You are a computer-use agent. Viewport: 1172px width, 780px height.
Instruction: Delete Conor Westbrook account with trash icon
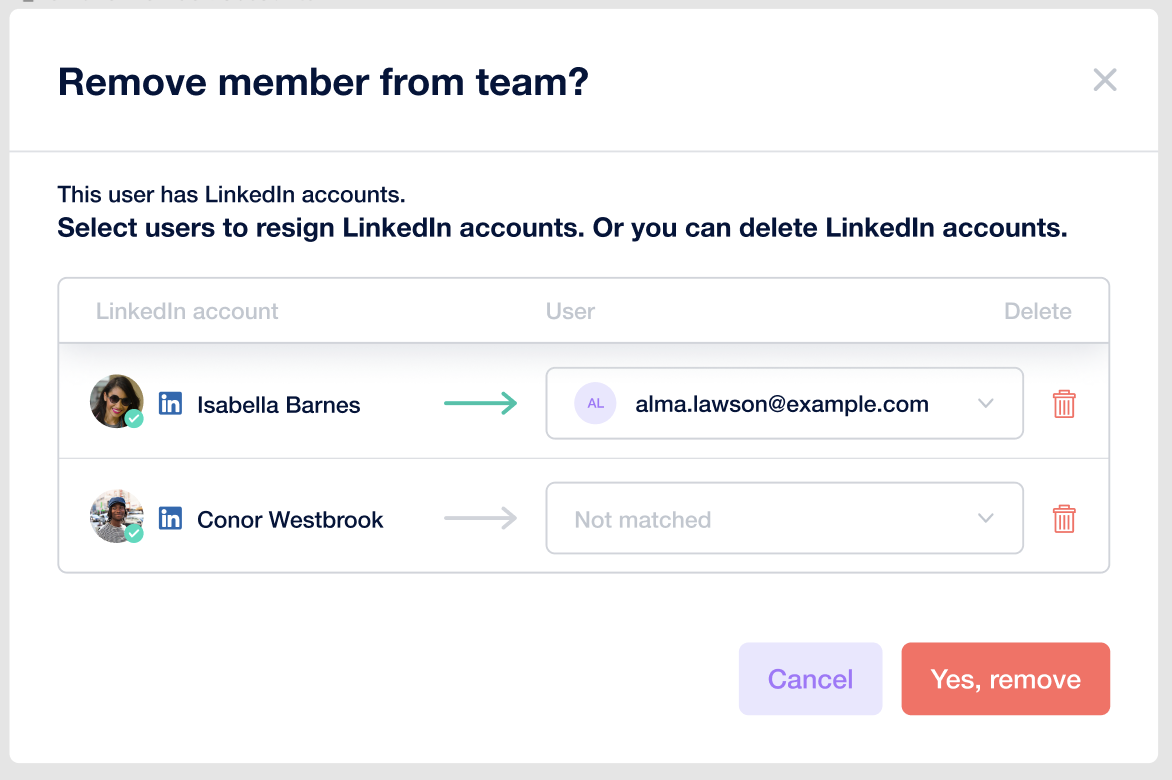[x=1064, y=519]
